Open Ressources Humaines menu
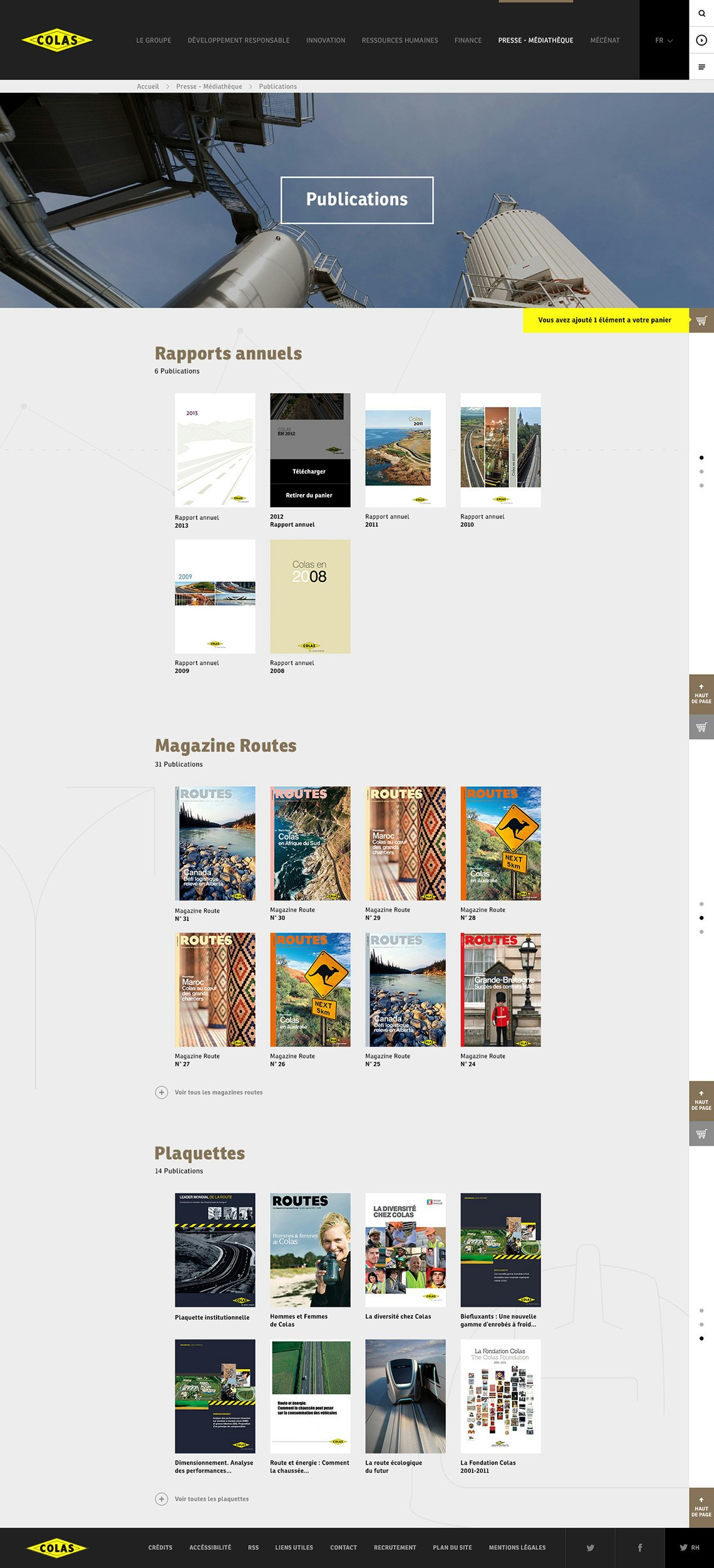The height and width of the screenshot is (1568, 714). coord(400,40)
